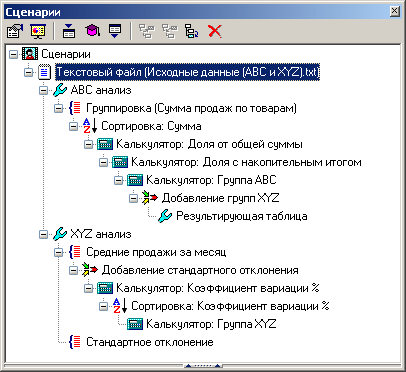
Task: Select Группировка (Сумма продаж по товарам)
Action: click(191, 108)
